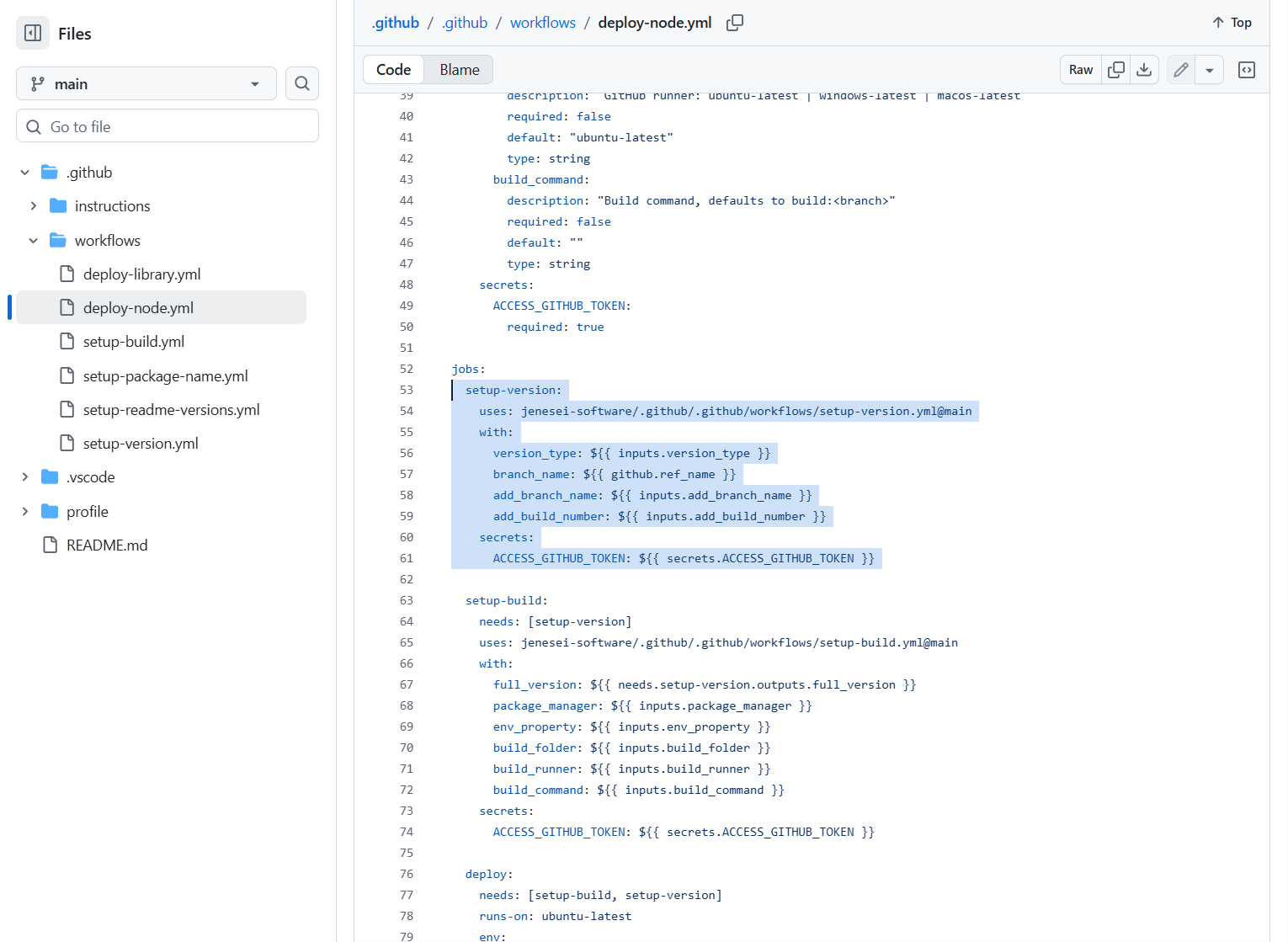This screenshot has width=1288, height=942.
Task: Click the Files heading
Action: tap(75, 34)
